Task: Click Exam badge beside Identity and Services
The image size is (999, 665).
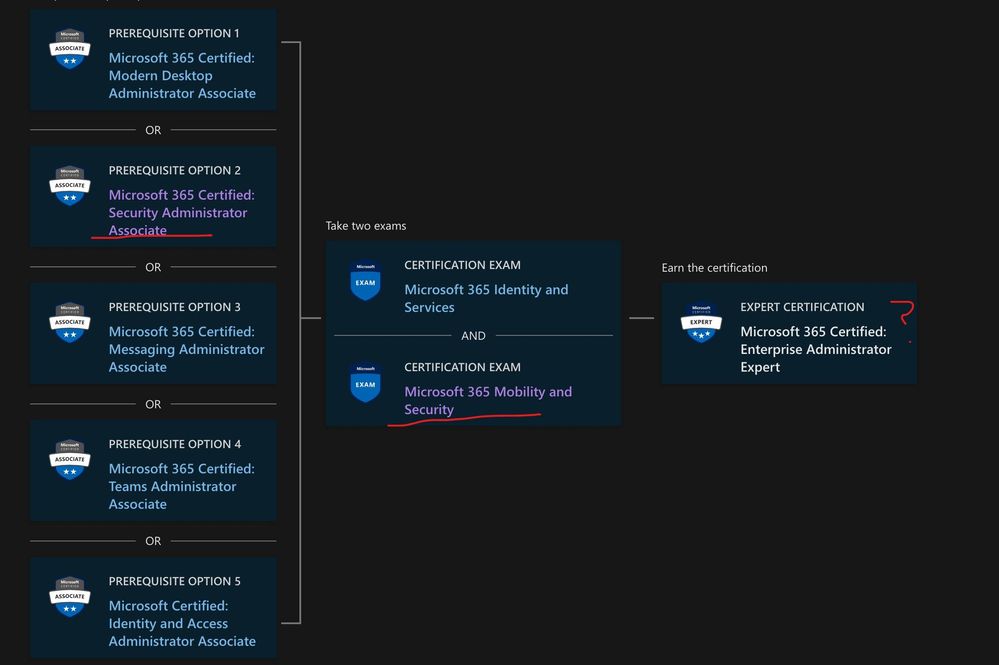Action: point(365,280)
